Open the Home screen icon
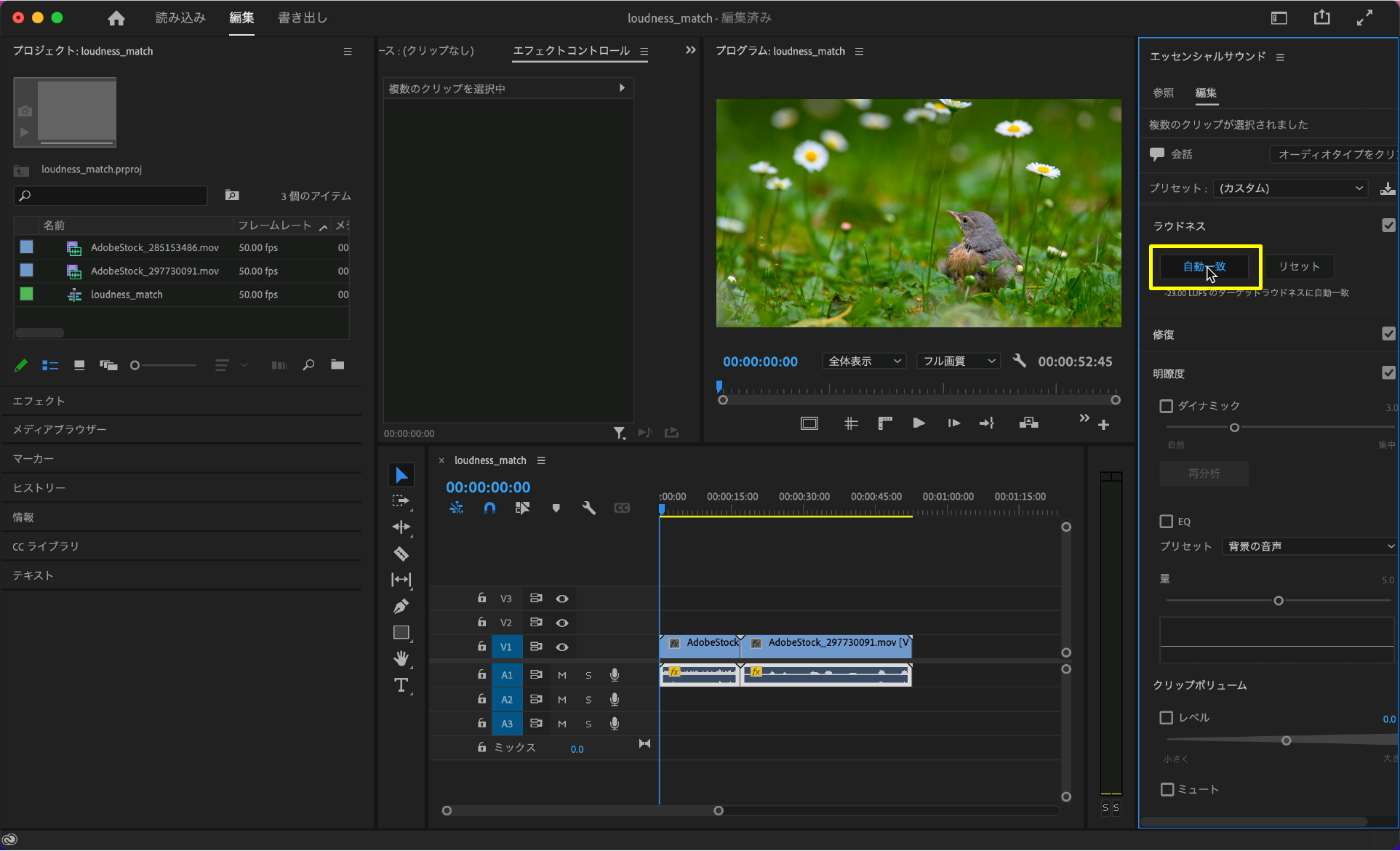 click(x=116, y=18)
